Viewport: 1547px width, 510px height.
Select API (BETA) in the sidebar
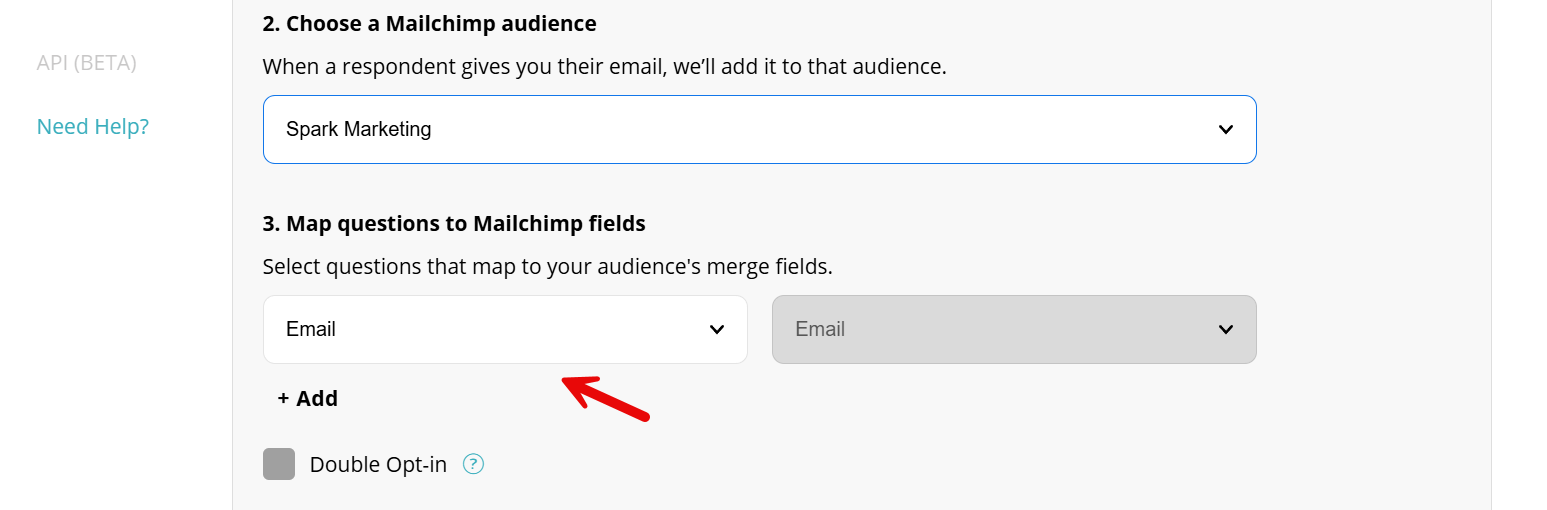(x=87, y=63)
